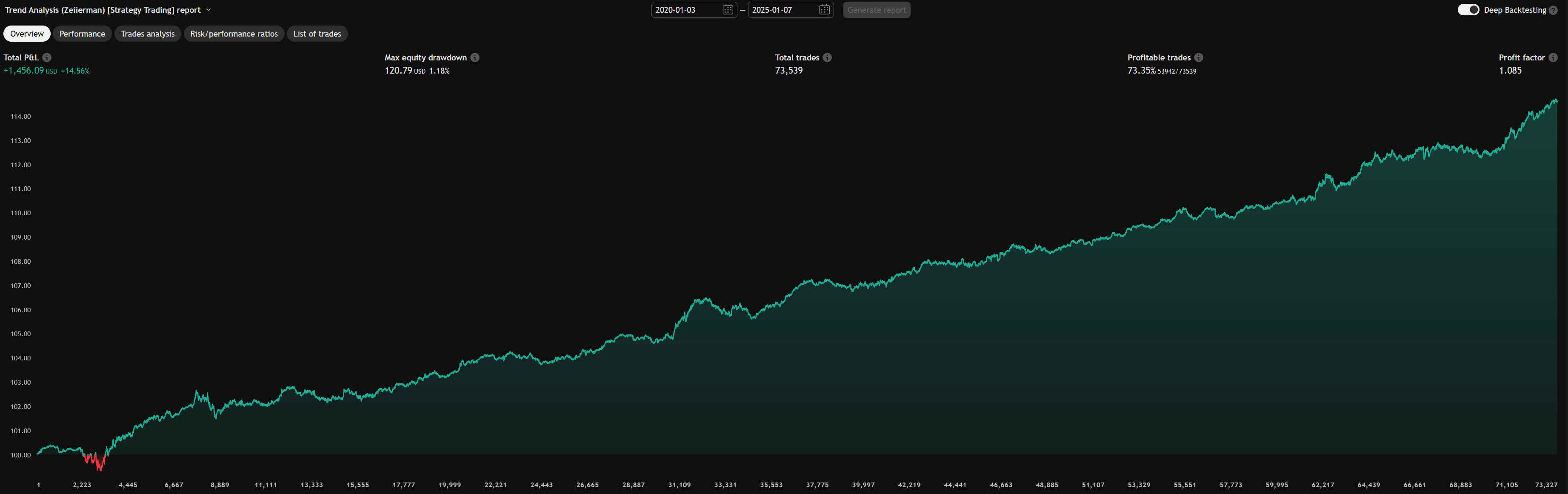Open the Performance tab
This screenshot has width=1568, height=494.
click(x=82, y=34)
